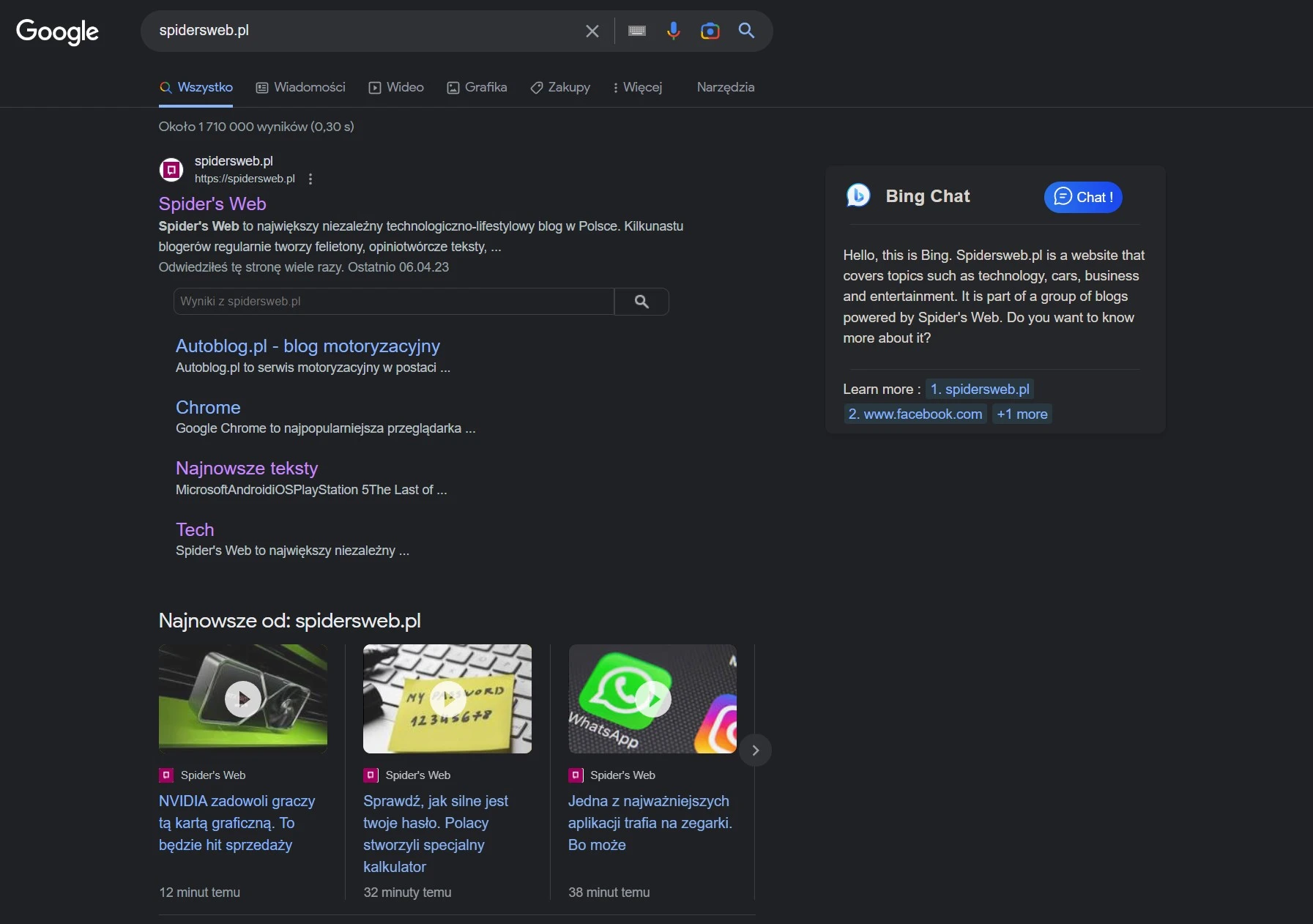Click the Google logo
This screenshot has height=924, width=1313.
click(57, 31)
